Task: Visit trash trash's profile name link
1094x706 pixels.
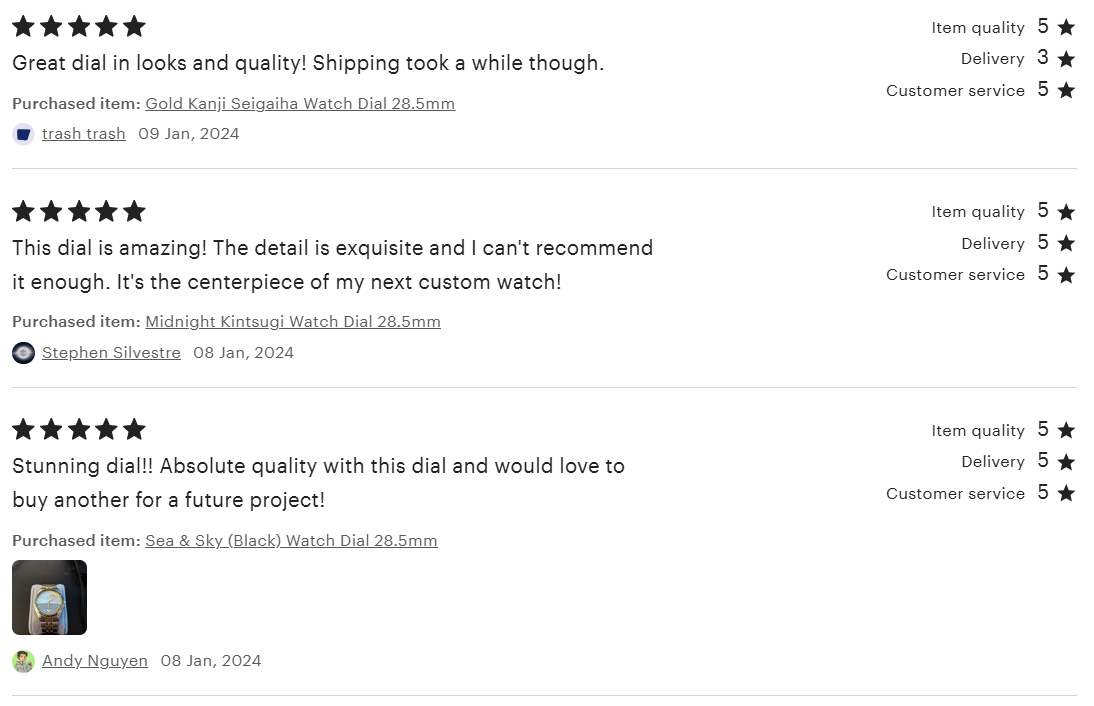Action: 84,133
